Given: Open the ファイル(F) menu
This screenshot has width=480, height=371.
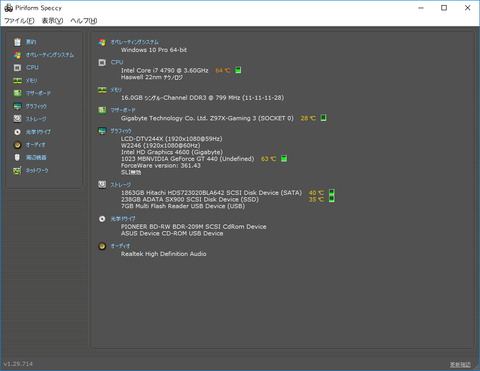Looking at the screenshot, I should click(x=19, y=21).
